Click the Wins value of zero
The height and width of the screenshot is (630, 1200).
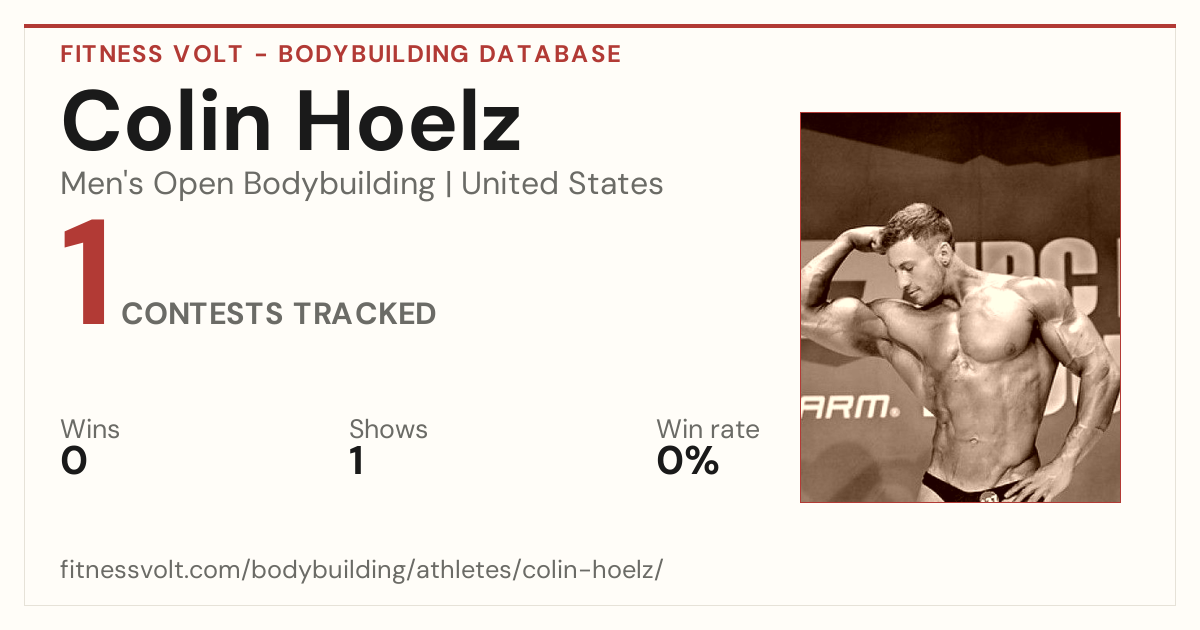pos(74,461)
